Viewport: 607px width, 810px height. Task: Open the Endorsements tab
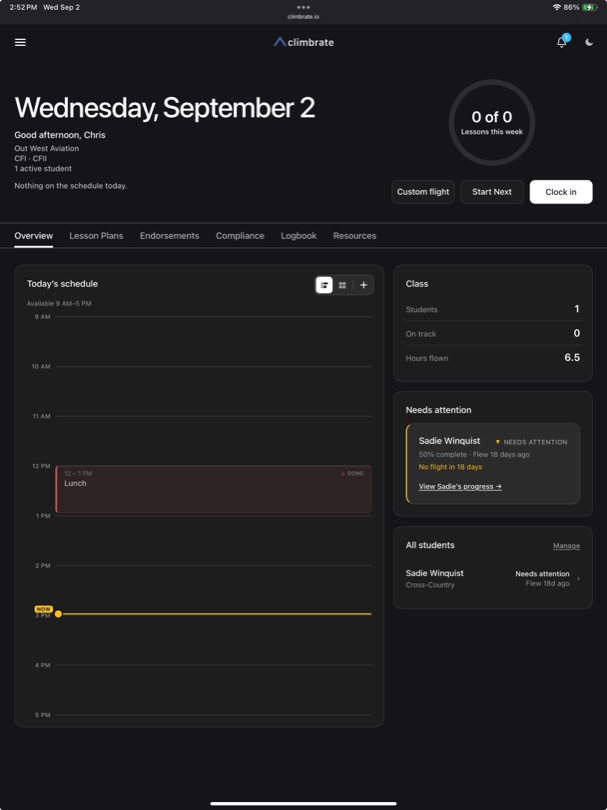(169, 236)
